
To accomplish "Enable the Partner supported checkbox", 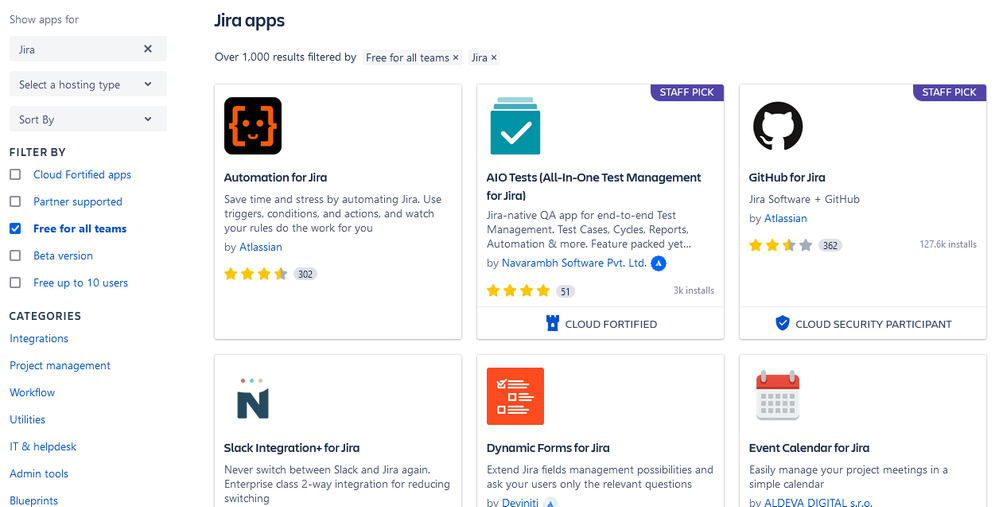I will (x=15, y=201).
